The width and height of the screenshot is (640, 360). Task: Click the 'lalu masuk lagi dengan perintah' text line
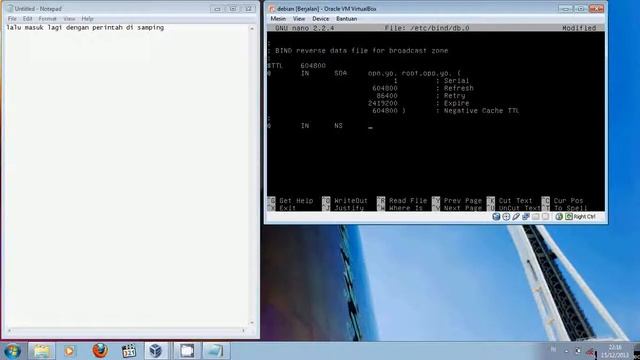point(85,28)
